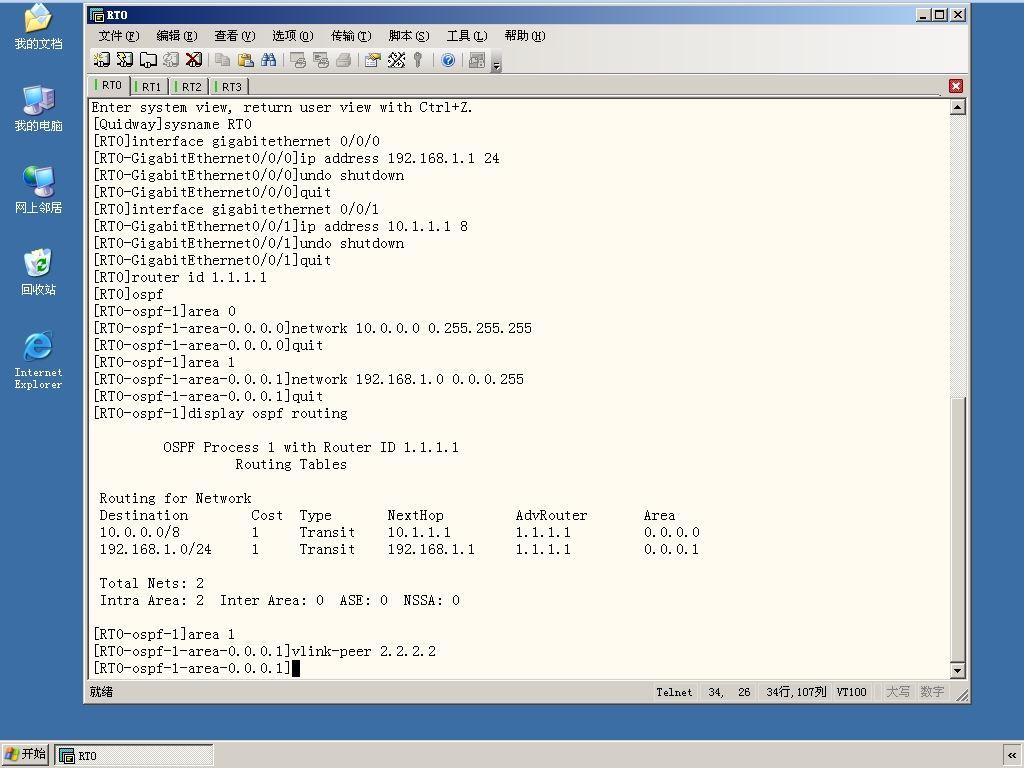Open 网上邻居 desktop icon
The image size is (1024, 768).
(39, 190)
